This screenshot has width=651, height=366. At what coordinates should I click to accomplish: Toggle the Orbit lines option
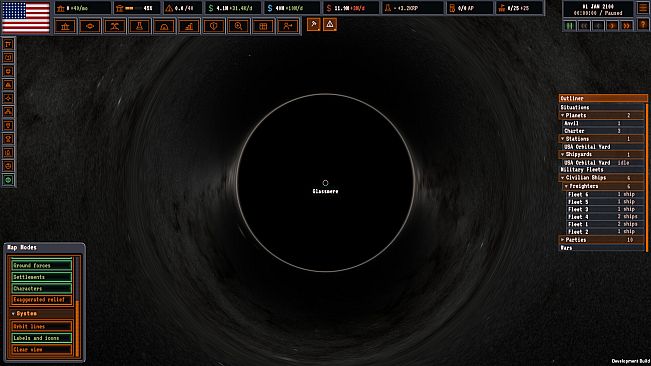[x=42, y=327]
